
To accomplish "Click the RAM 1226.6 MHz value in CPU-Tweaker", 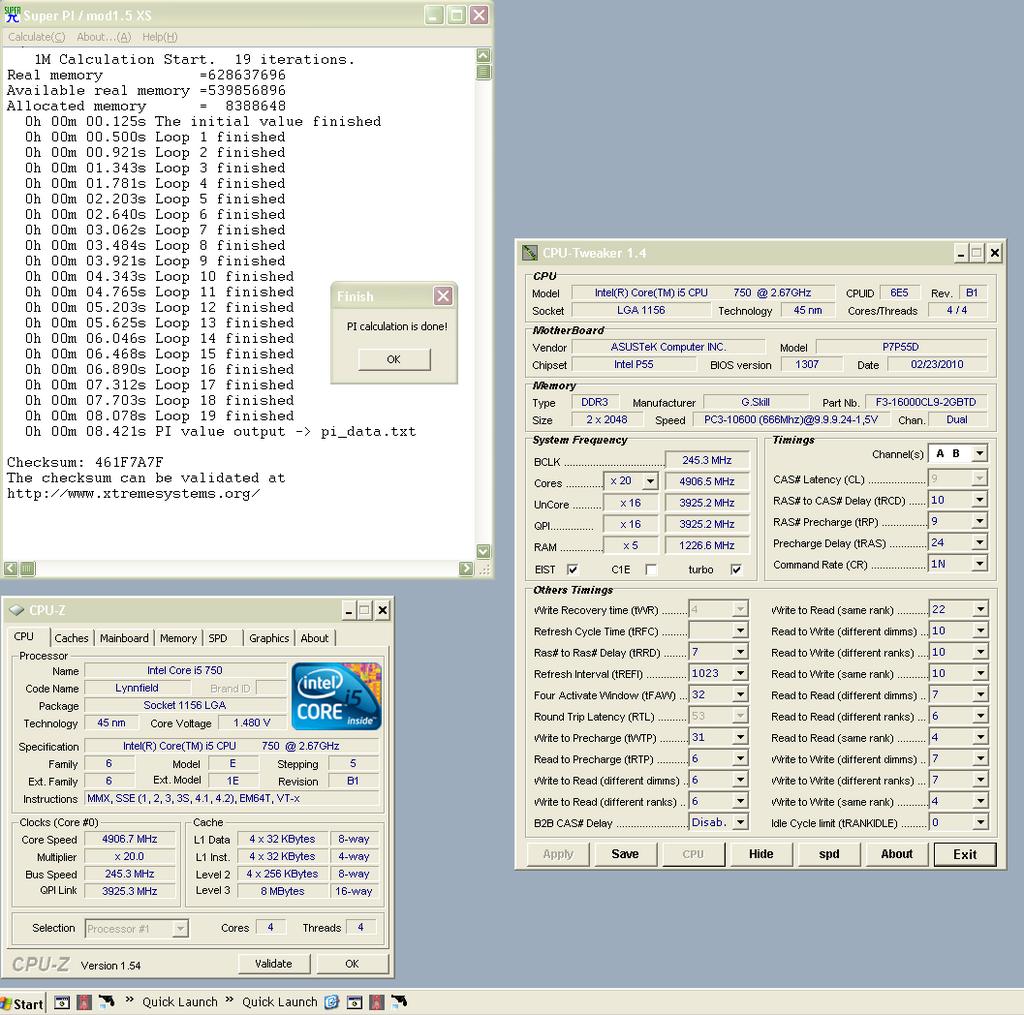I will click(x=707, y=545).
